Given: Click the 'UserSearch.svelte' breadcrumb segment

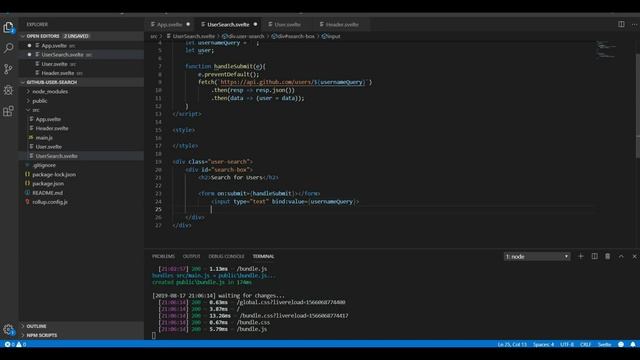Looking at the screenshot, I should tap(191, 36).
